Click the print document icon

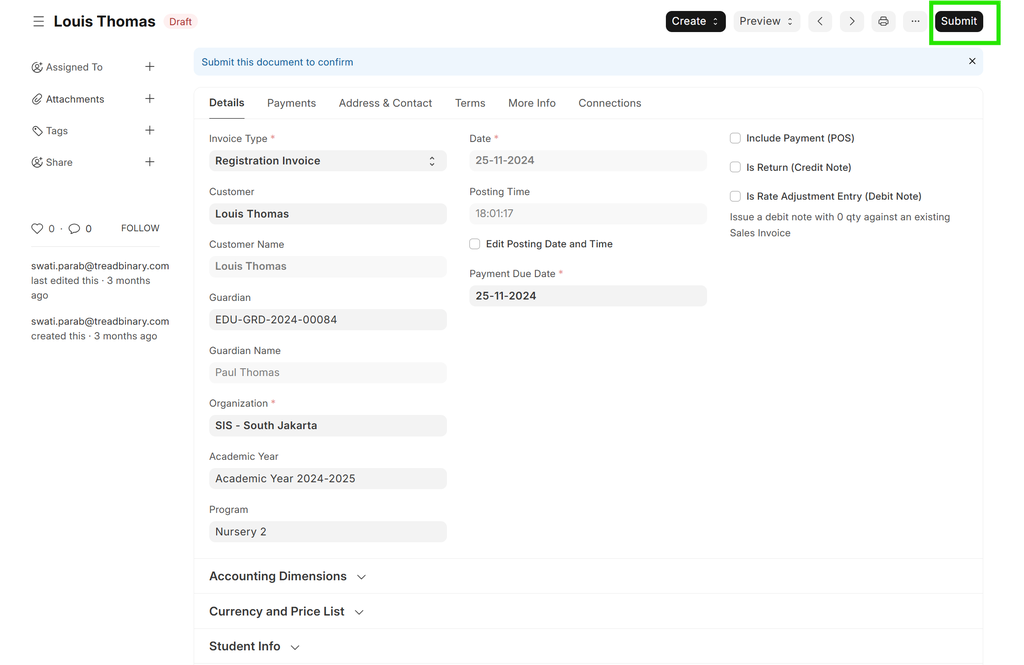(x=883, y=21)
